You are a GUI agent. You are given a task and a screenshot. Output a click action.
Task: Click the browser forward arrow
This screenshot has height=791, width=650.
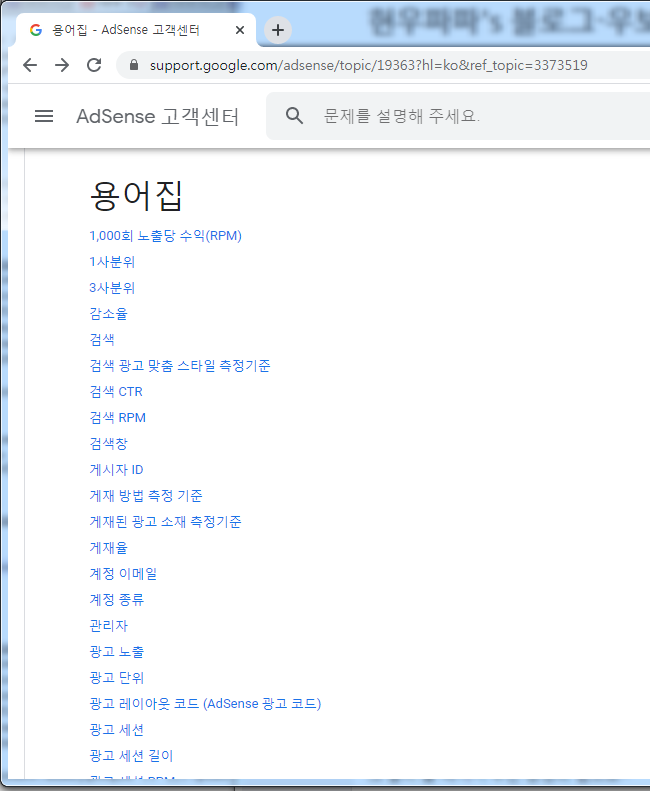tap(62, 65)
